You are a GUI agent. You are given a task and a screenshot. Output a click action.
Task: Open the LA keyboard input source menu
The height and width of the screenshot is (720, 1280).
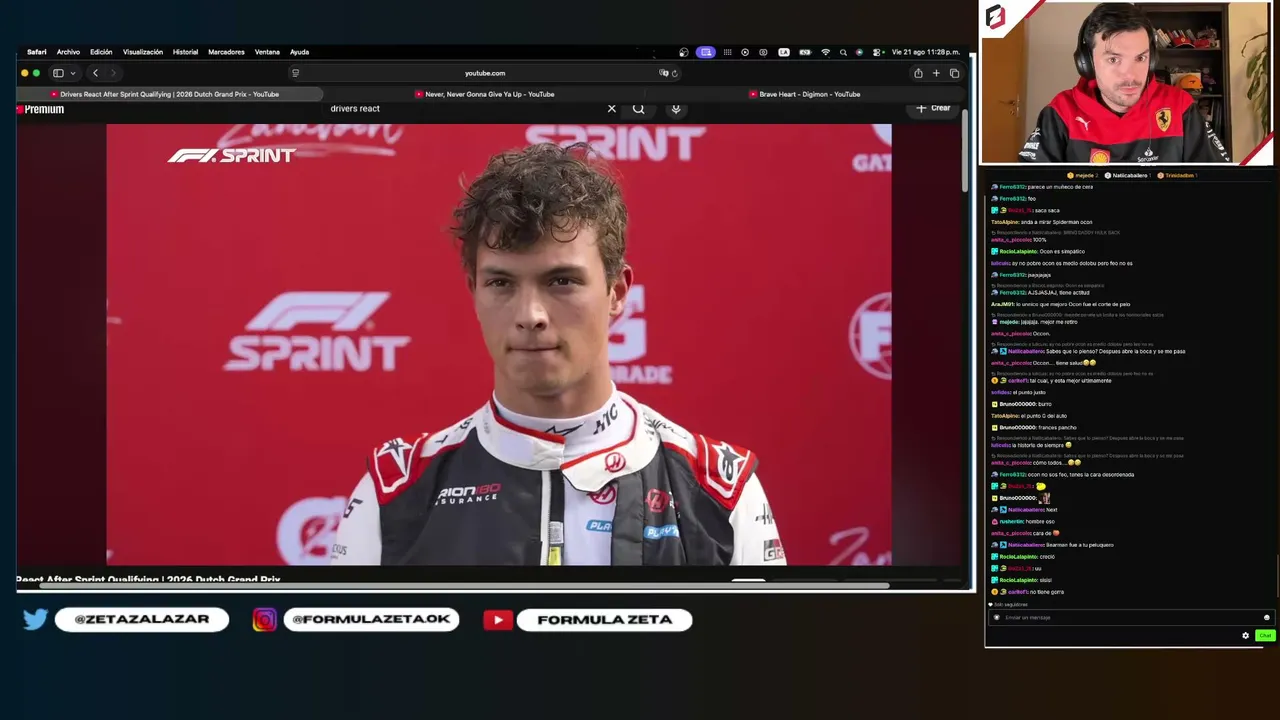click(784, 52)
